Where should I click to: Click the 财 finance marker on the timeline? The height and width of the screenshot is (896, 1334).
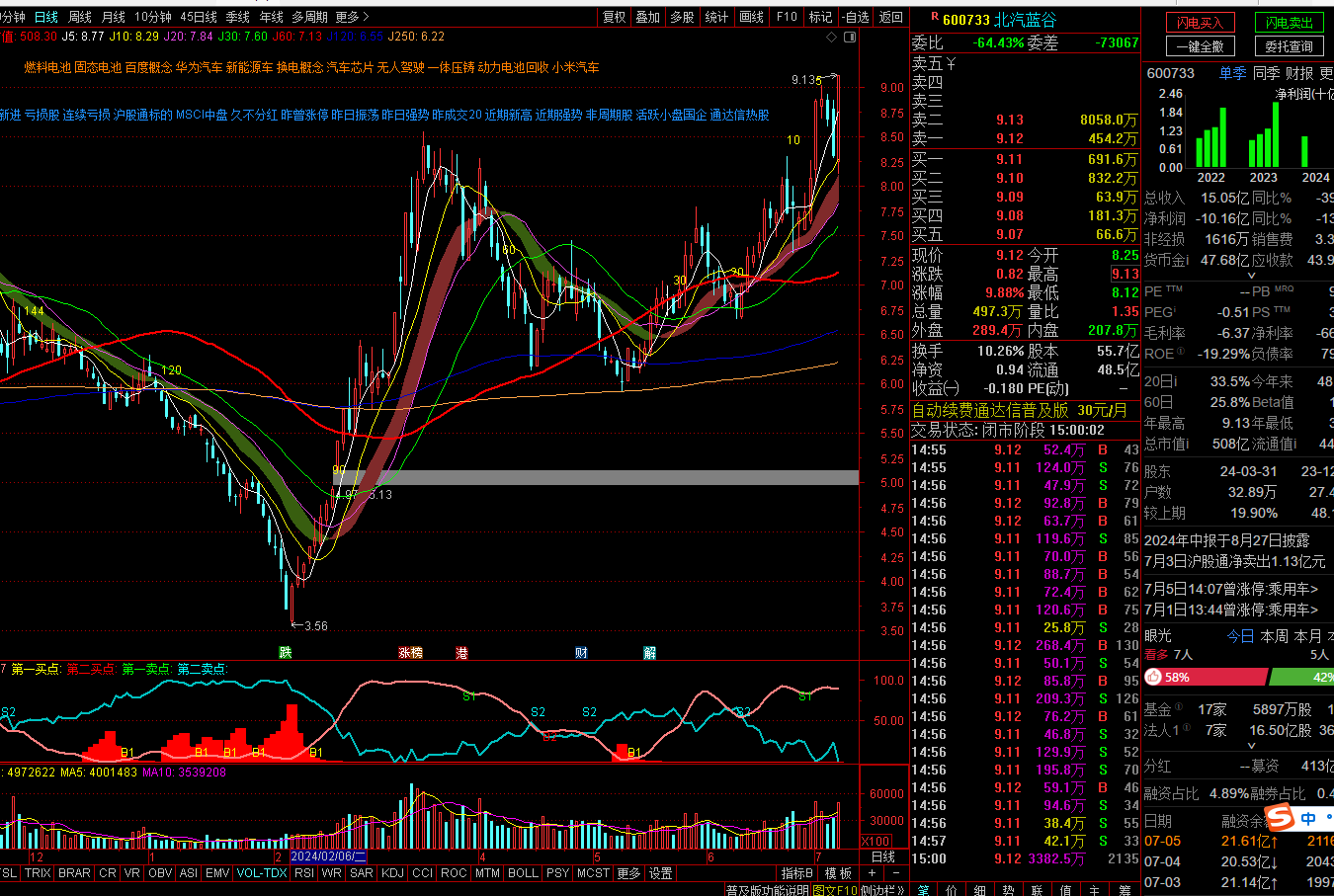pos(581,652)
